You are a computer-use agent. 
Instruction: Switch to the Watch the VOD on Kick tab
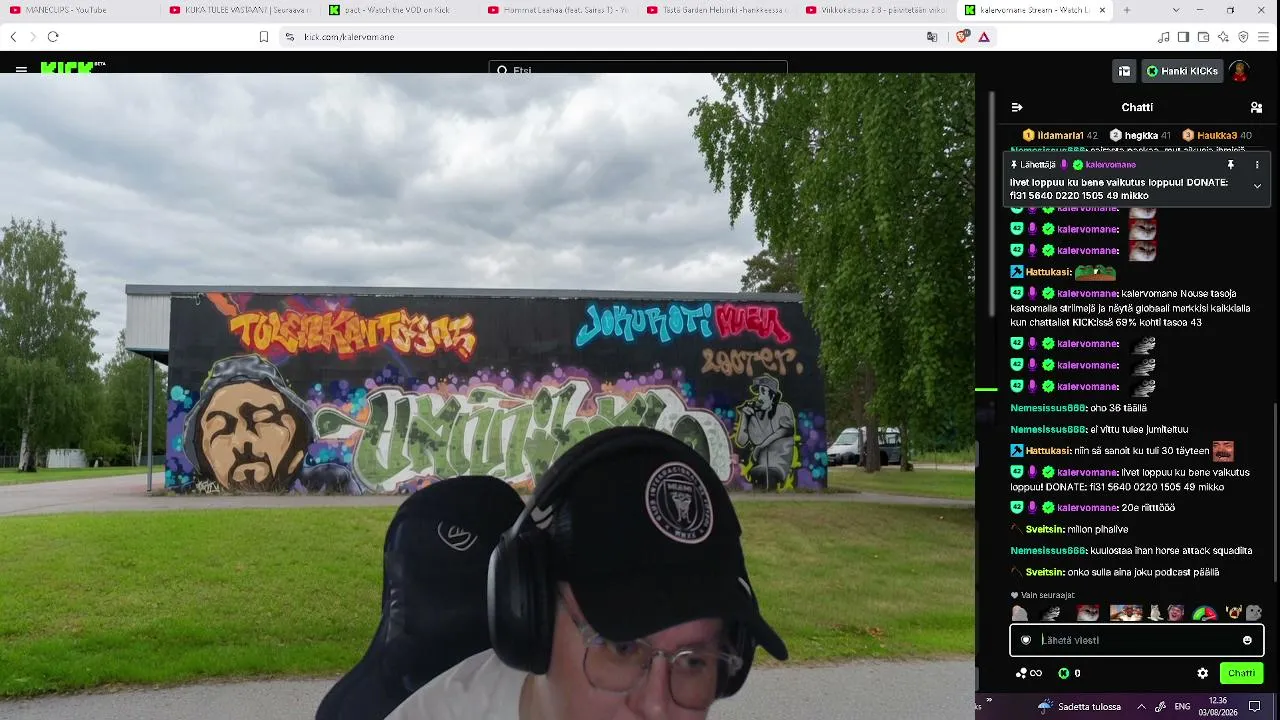coord(398,10)
